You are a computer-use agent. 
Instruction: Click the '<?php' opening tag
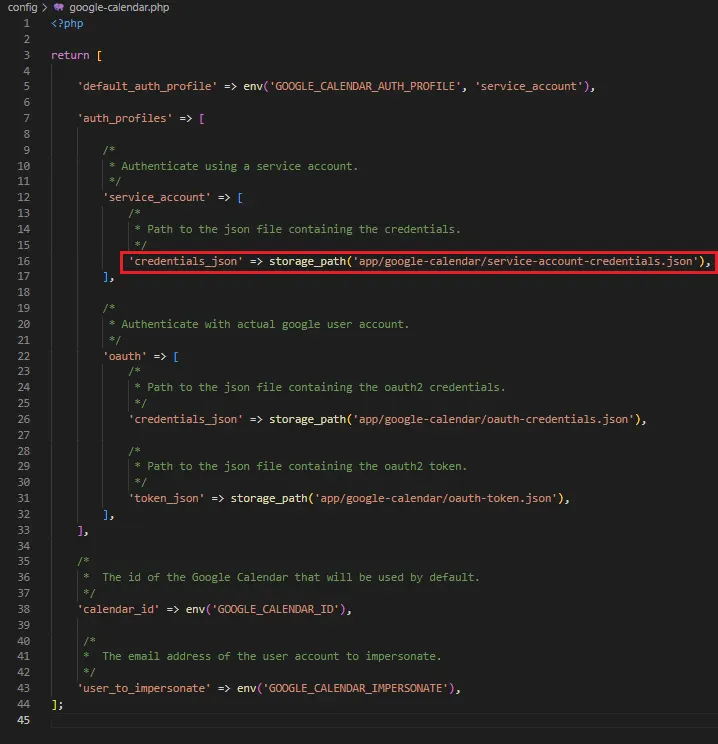(67, 23)
